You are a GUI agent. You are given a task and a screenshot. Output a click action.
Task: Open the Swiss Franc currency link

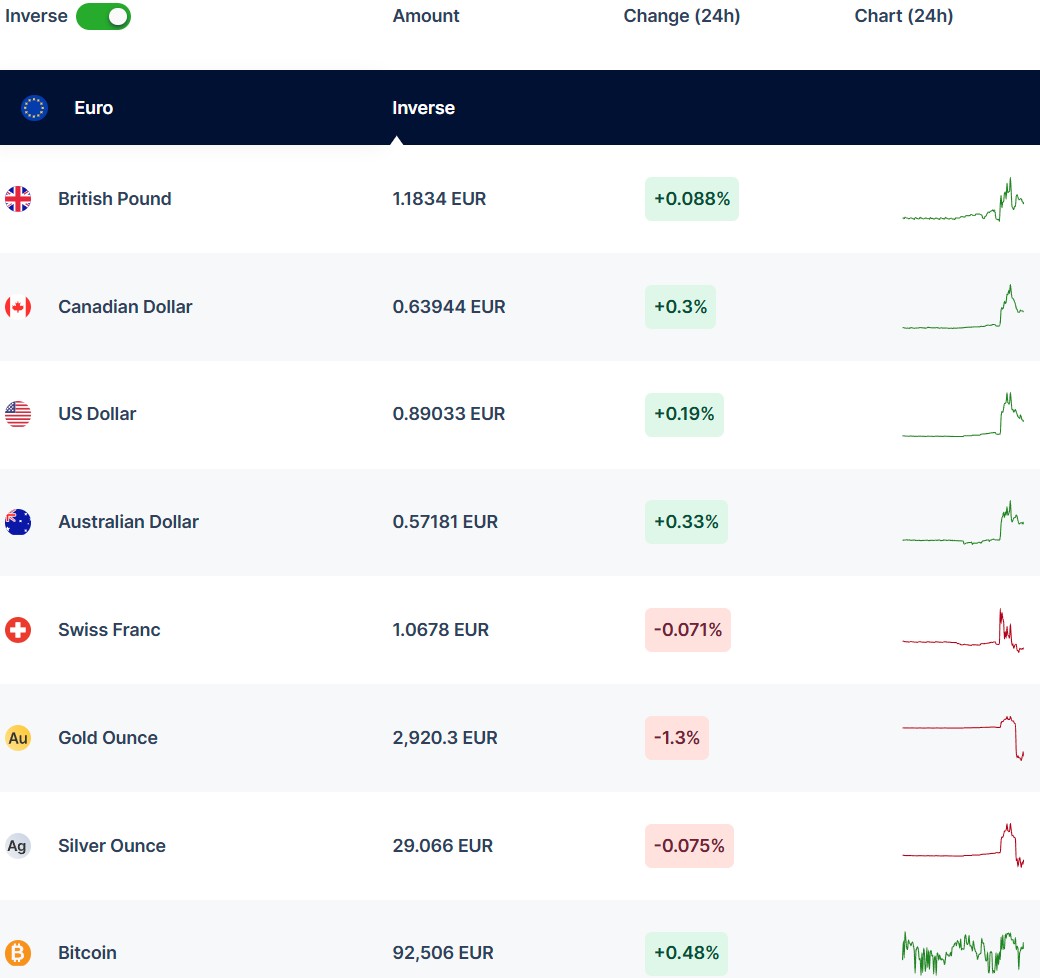tap(109, 630)
